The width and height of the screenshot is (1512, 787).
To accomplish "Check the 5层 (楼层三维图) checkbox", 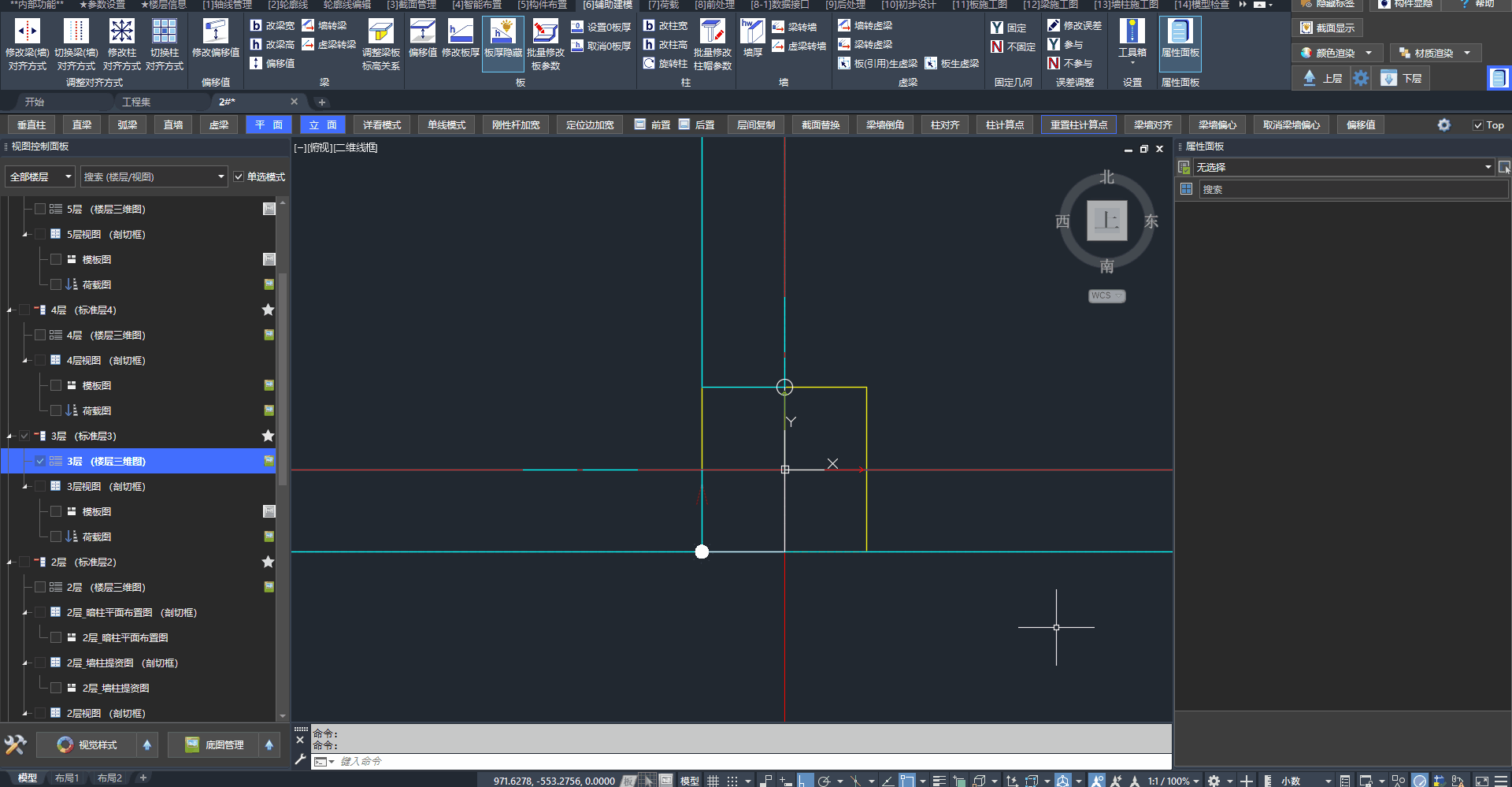I will 40,210.
